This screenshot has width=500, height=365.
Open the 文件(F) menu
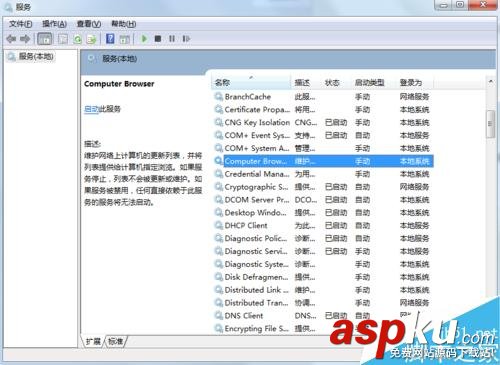20,24
